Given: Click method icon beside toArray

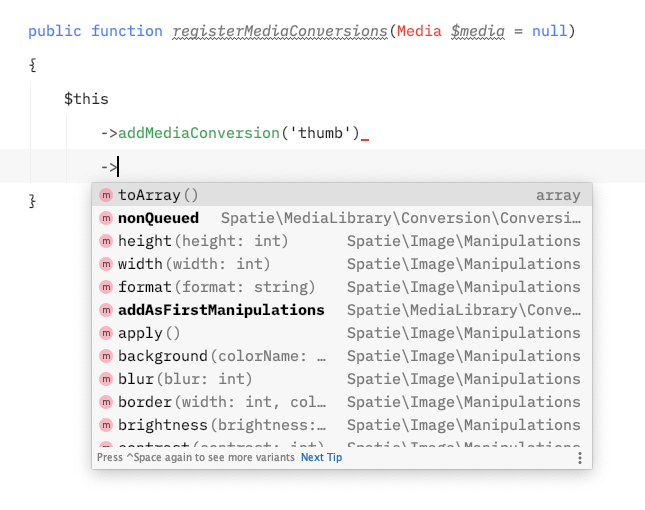Looking at the screenshot, I should (106, 195).
